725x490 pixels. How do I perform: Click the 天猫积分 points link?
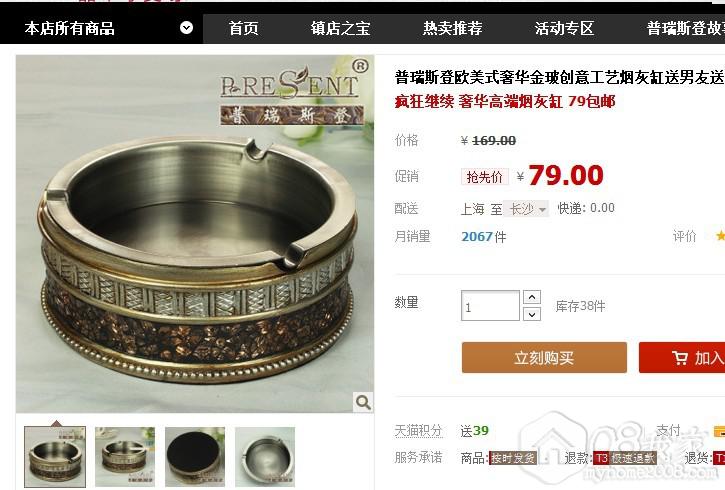tap(418, 431)
